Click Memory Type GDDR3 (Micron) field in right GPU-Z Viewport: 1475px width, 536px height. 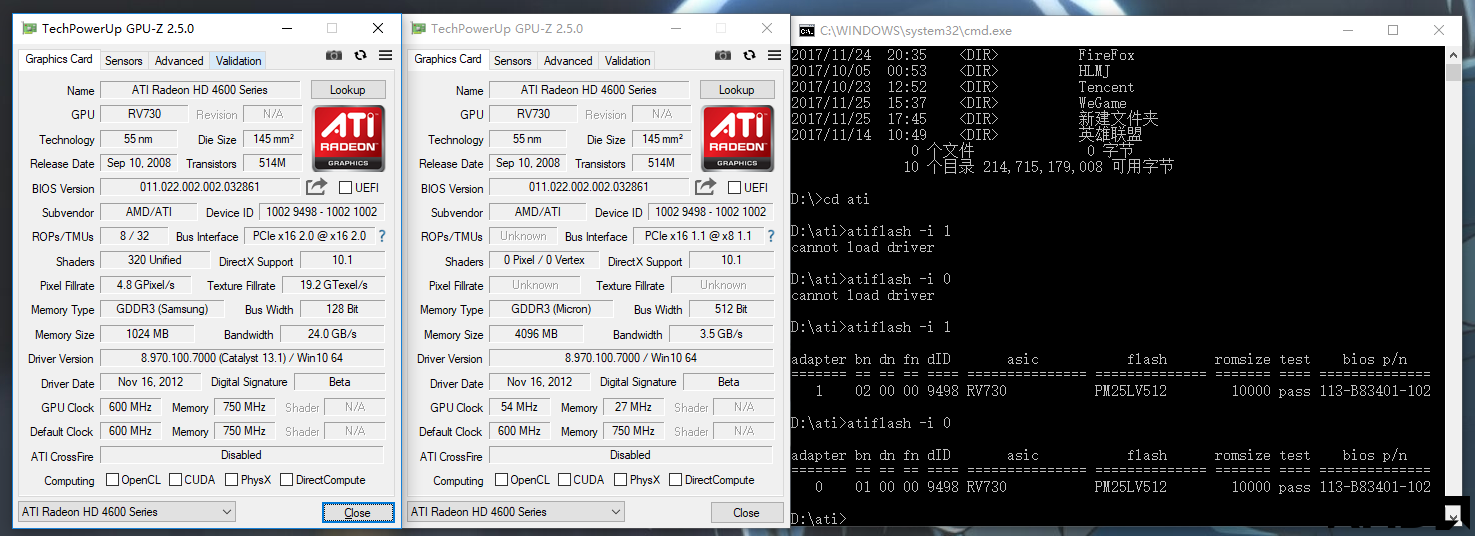pyautogui.click(x=551, y=309)
